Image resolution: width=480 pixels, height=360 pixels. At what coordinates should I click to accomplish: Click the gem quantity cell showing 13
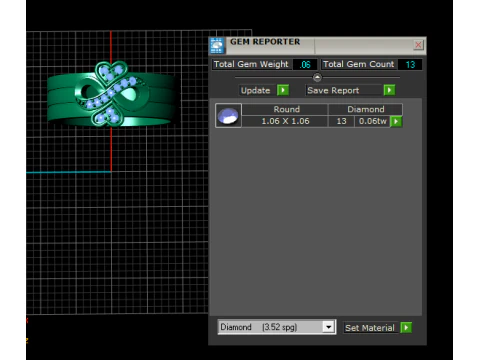click(x=341, y=121)
